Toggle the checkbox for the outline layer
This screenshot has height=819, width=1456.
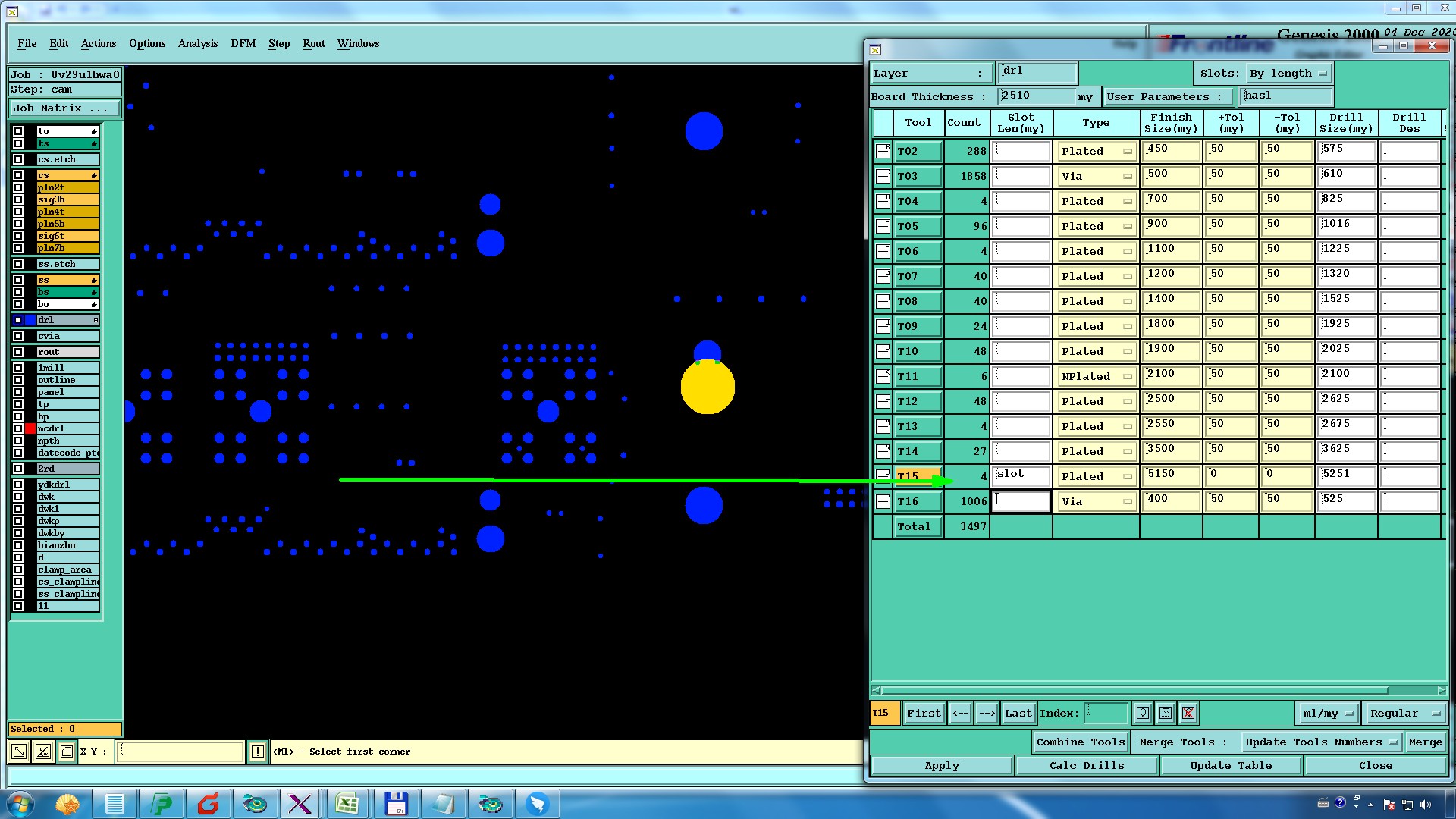click(x=18, y=380)
